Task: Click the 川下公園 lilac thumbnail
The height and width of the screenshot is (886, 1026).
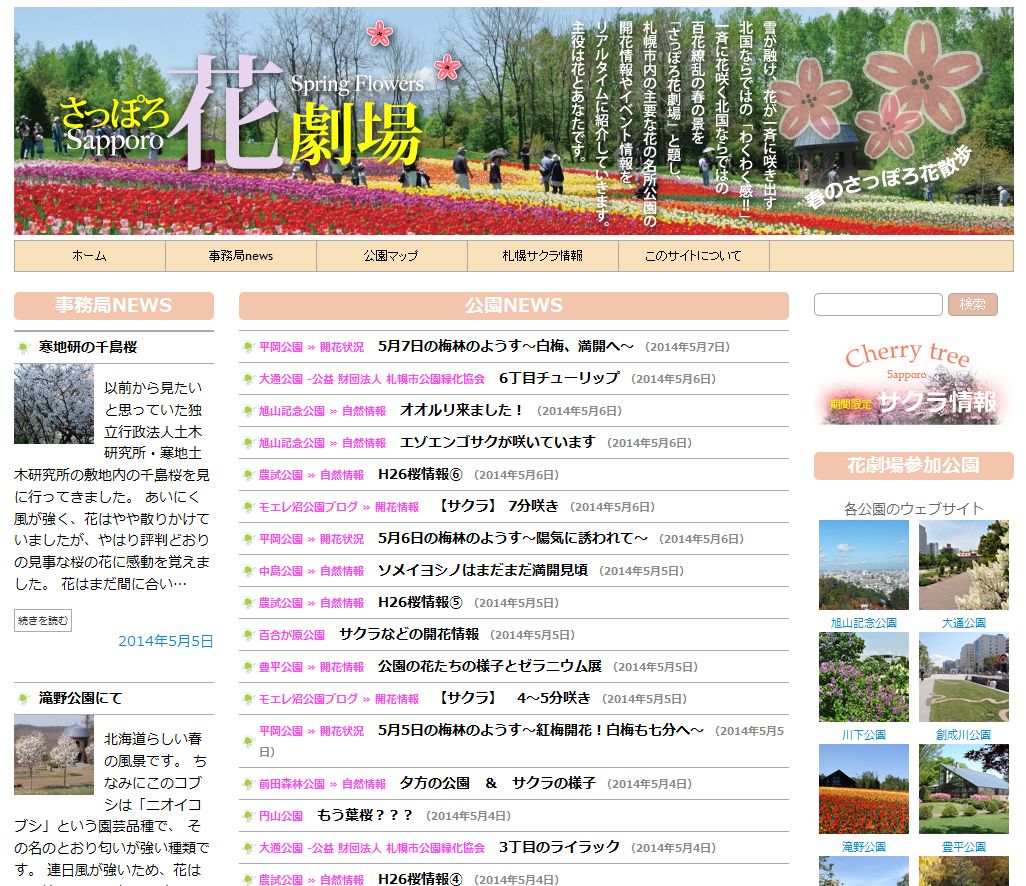Action: click(863, 677)
